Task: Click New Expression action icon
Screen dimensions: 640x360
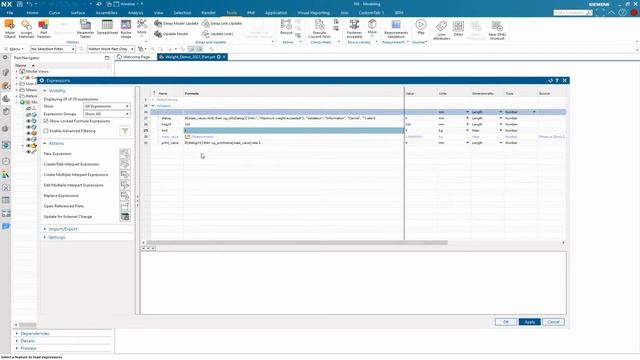Action: pyautogui.click(x=125, y=153)
